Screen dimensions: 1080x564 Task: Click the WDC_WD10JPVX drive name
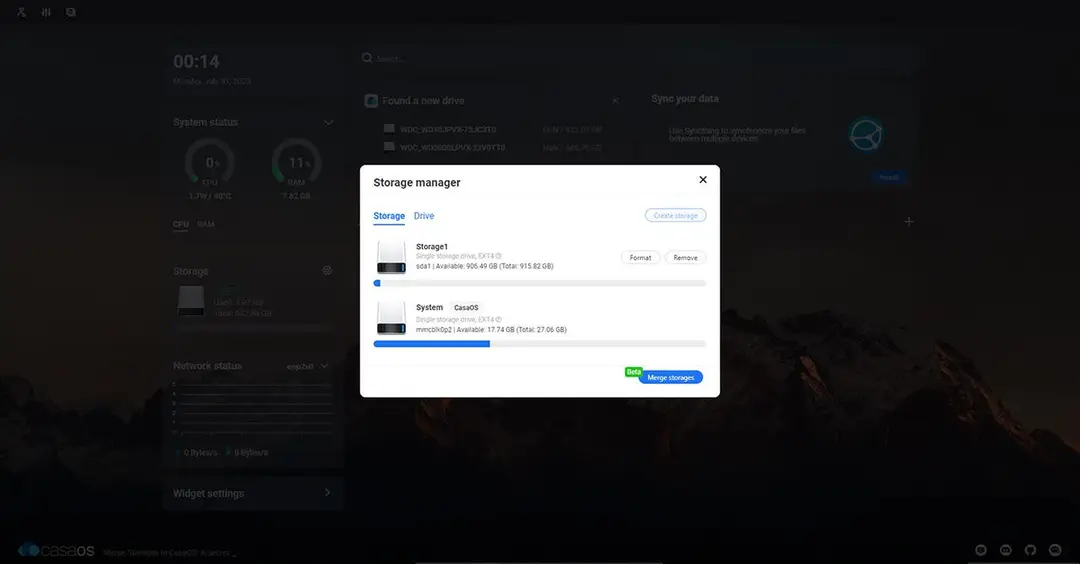448,129
